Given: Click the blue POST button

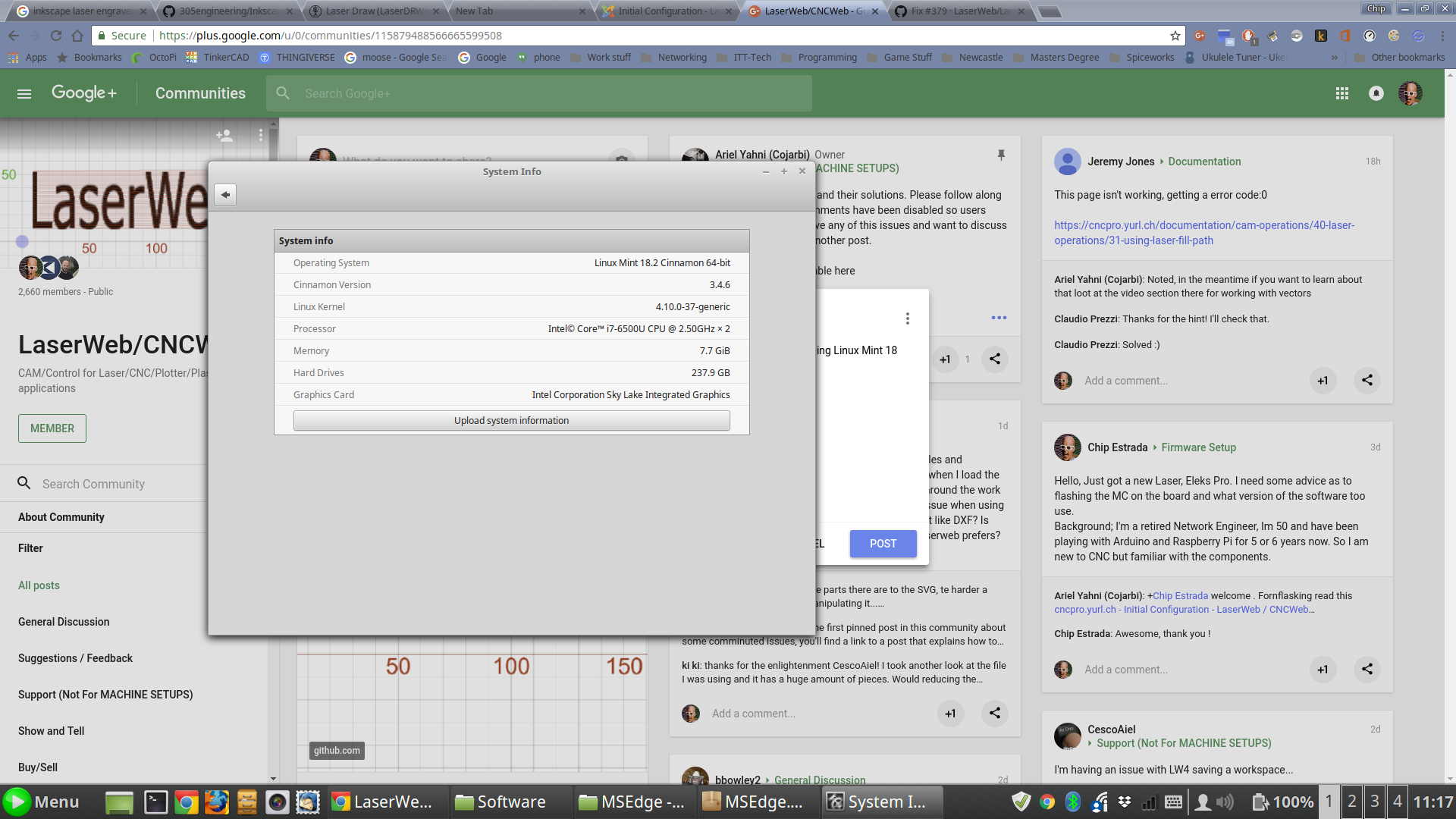Looking at the screenshot, I should [x=883, y=544].
